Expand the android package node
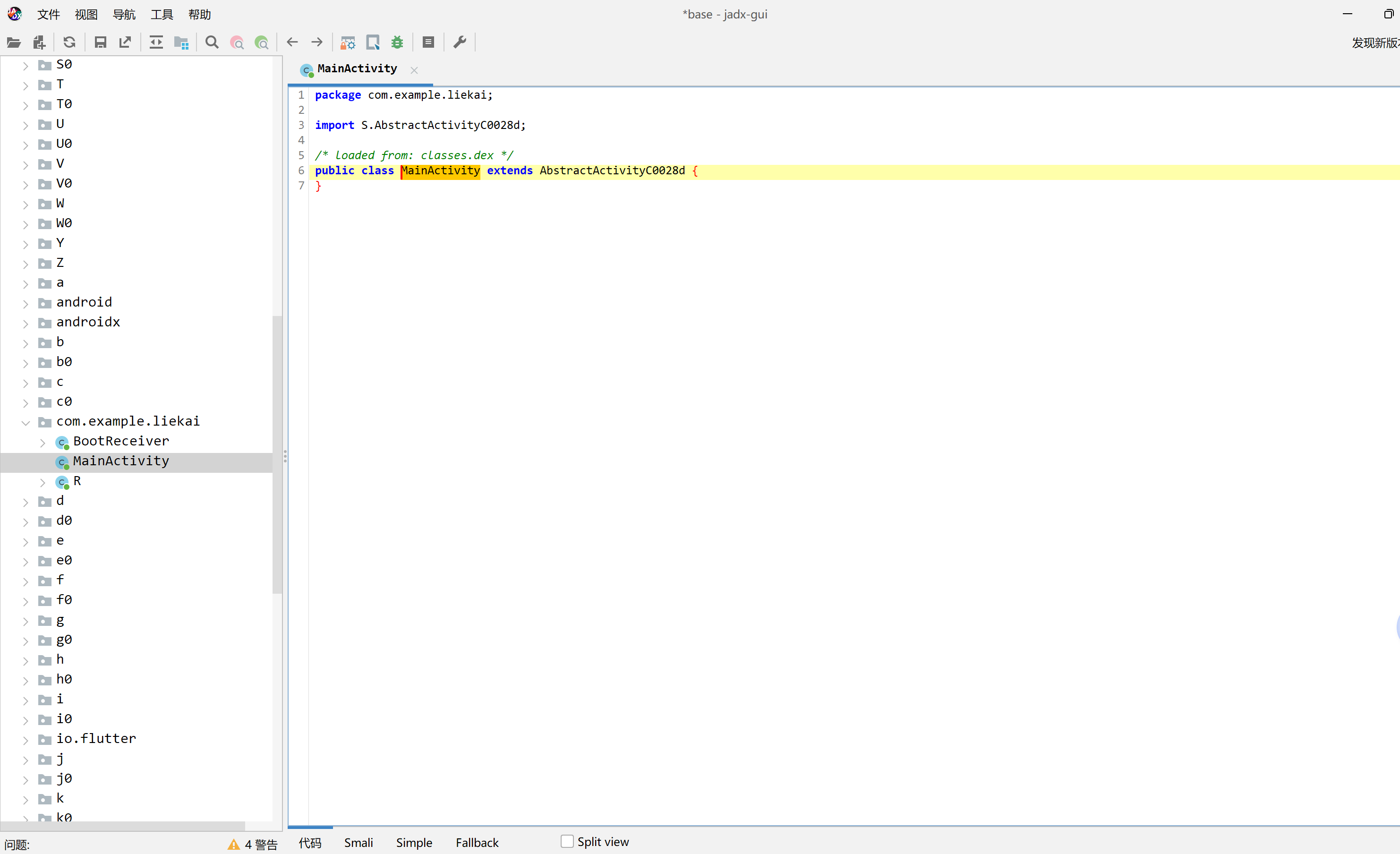This screenshot has width=1400, height=854. 26,303
